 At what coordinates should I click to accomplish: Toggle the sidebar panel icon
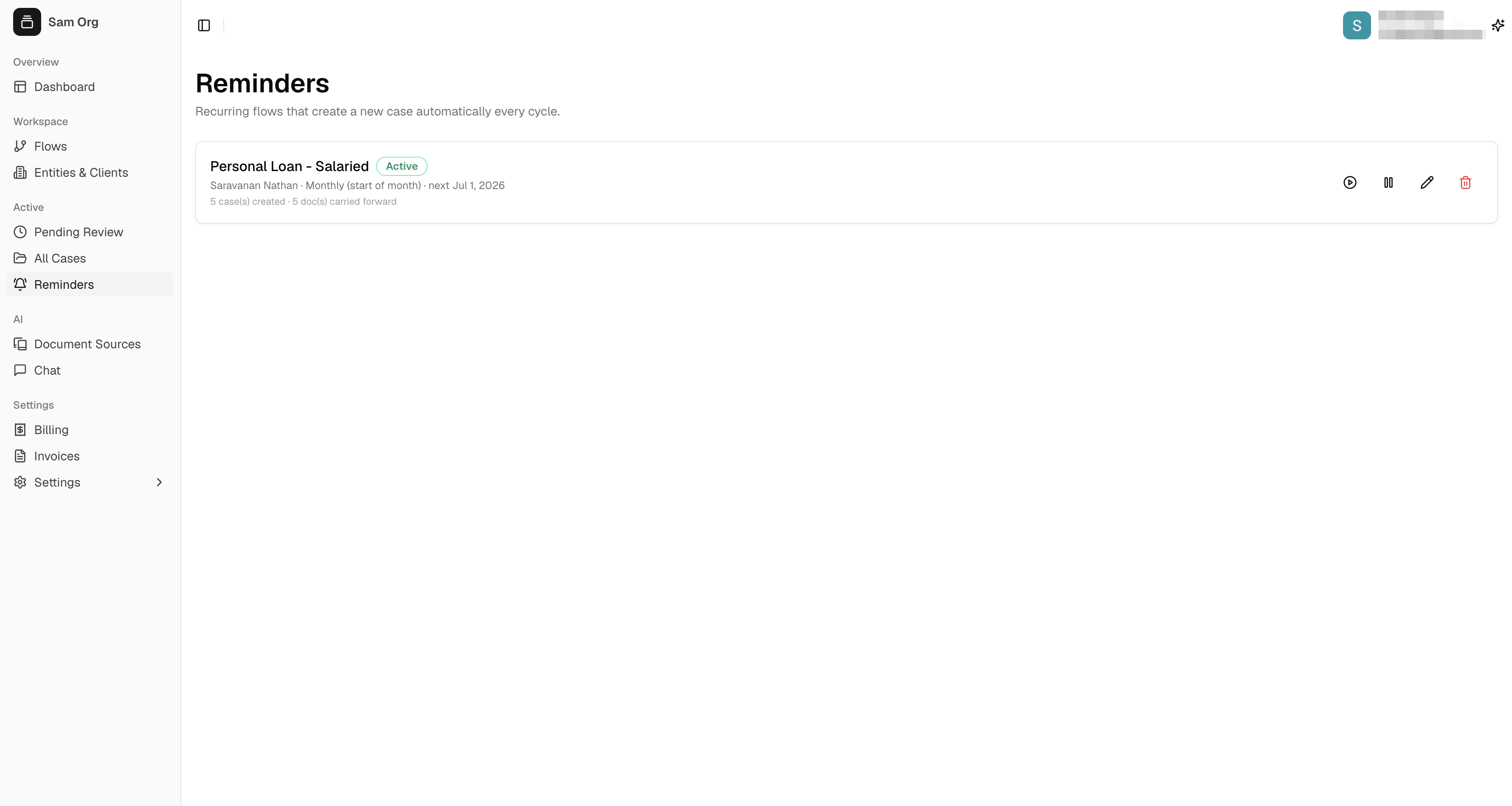tap(204, 25)
